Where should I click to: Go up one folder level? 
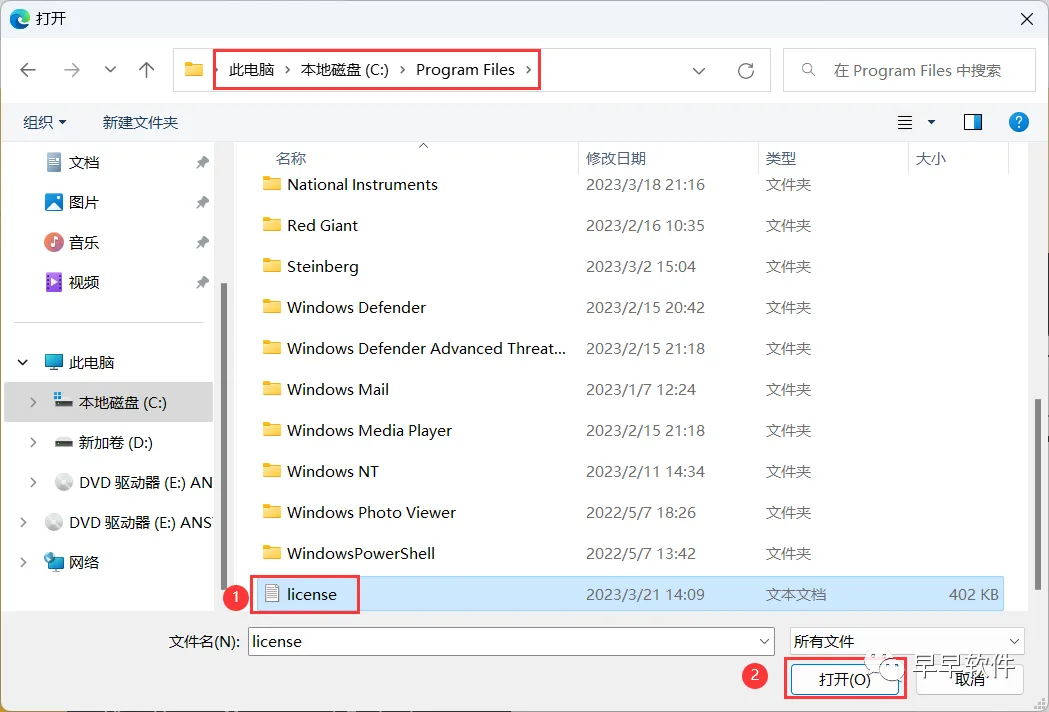pos(147,70)
